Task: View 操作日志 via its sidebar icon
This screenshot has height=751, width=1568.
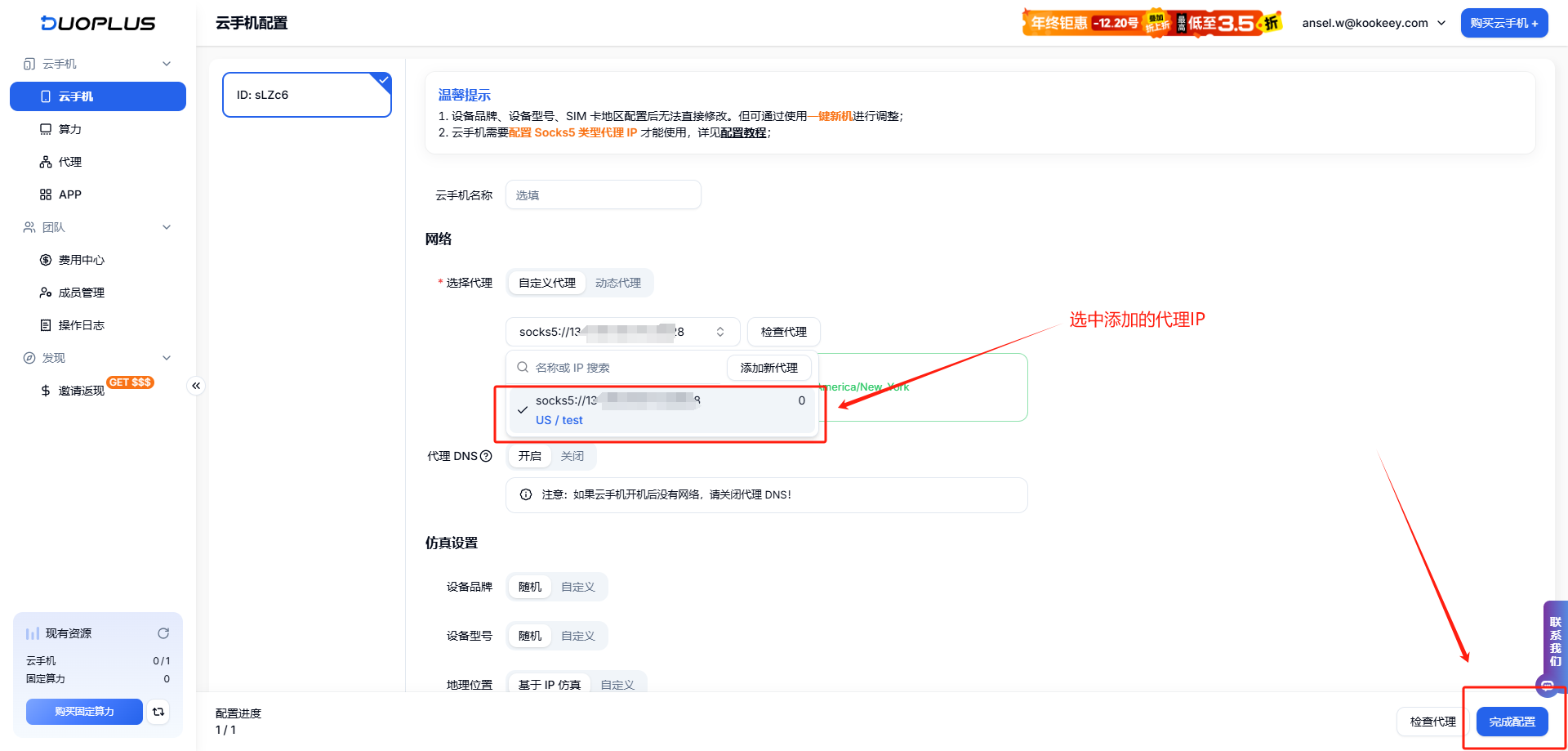Action: [x=47, y=324]
